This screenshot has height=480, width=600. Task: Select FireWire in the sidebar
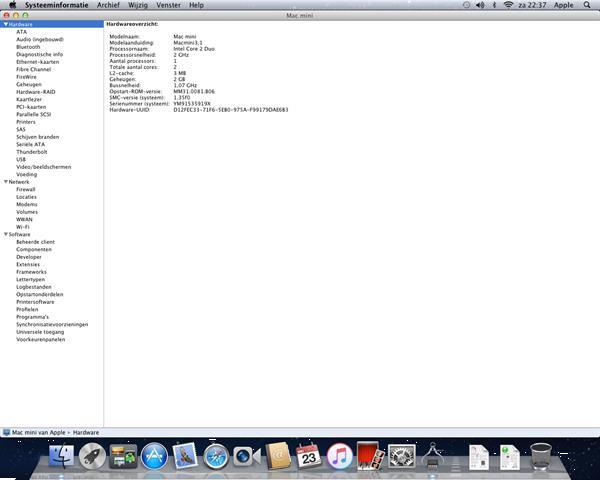26,77
